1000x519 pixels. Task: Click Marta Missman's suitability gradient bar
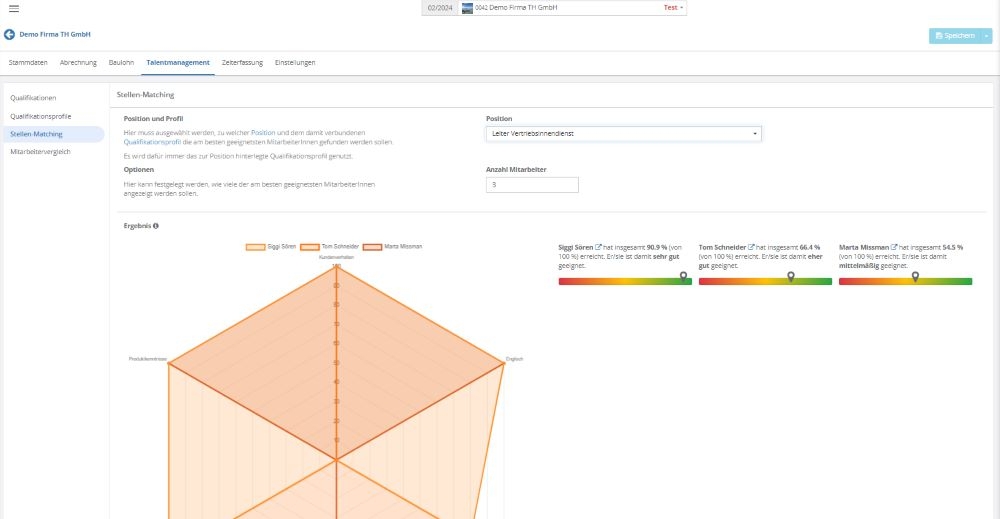tap(906, 281)
